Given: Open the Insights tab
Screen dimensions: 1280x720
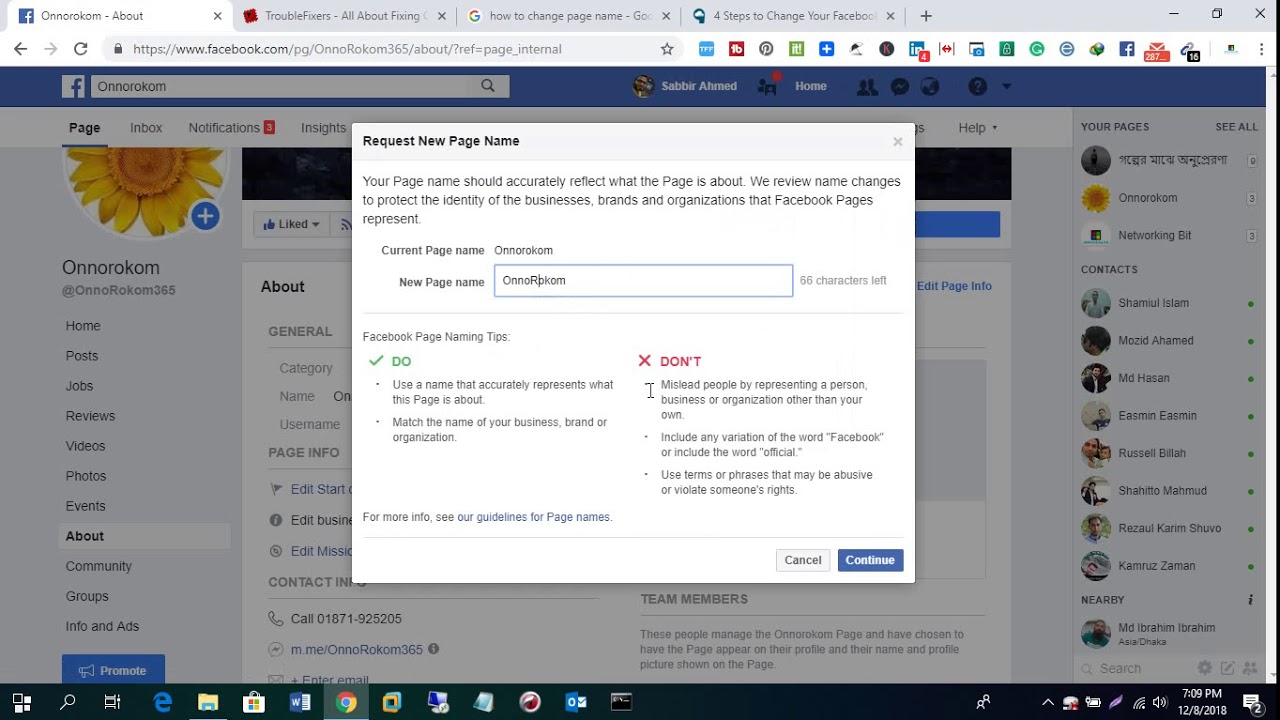Looking at the screenshot, I should click(x=324, y=128).
